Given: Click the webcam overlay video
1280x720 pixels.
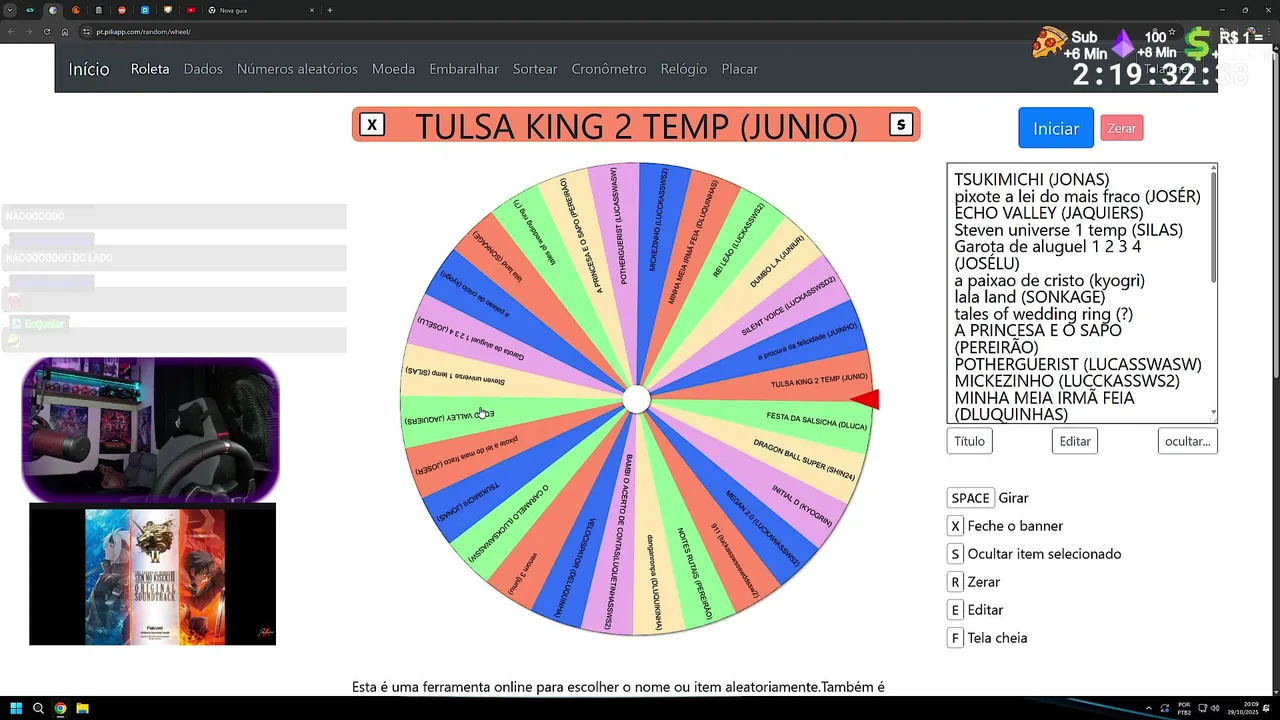Looking at the screenshot, I should (x=151, y=429).
